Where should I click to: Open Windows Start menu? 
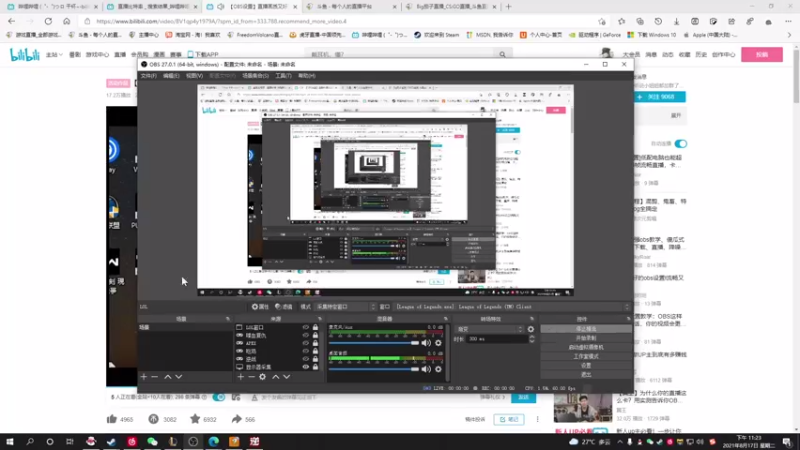click(x=10, y=441)
